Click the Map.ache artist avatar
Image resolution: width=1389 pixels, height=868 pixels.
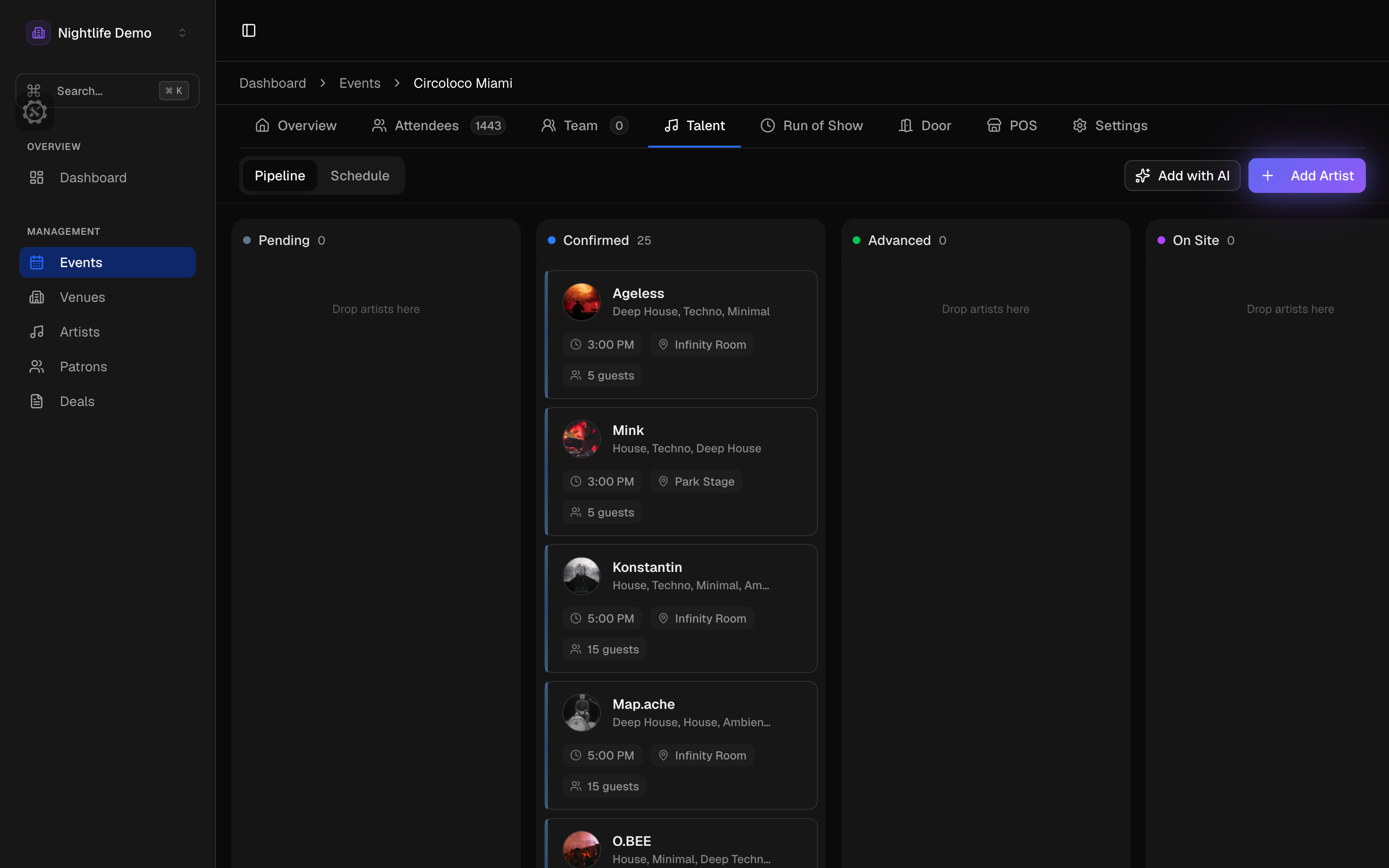(582, 712)
